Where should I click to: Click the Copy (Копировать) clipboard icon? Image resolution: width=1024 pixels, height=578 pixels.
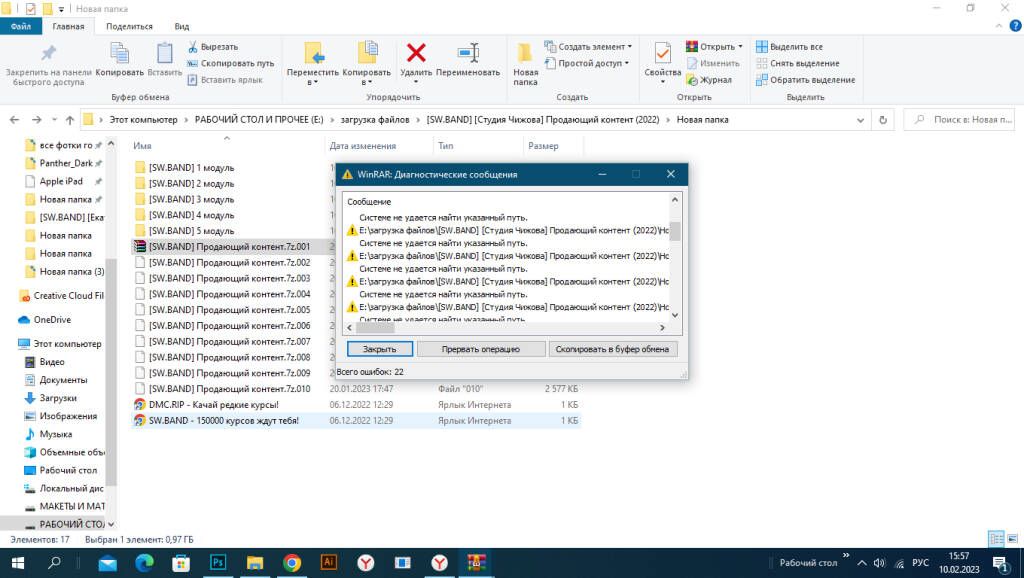120,53
